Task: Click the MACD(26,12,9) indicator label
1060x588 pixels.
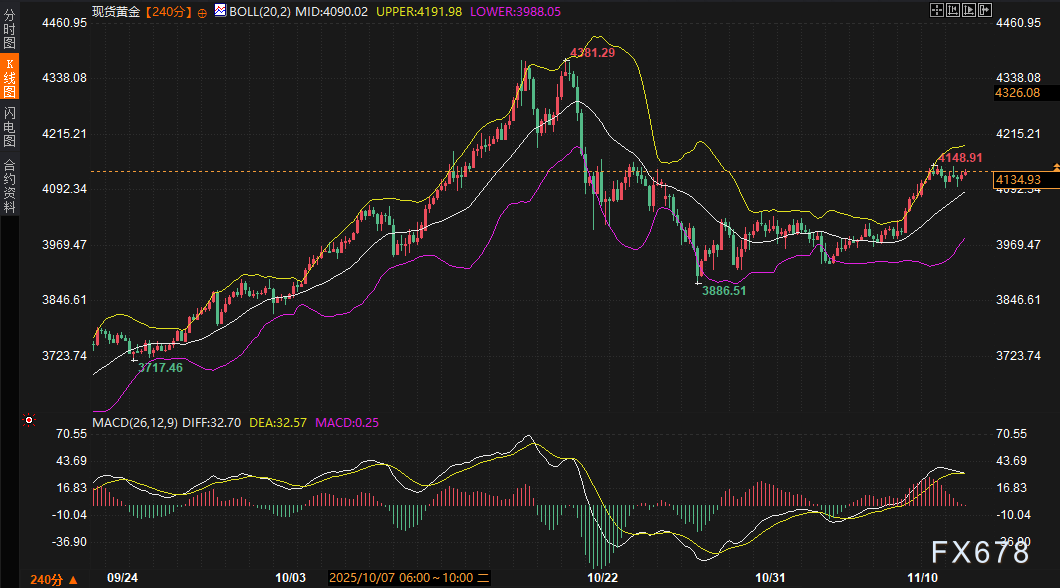Action: point(134,423)
